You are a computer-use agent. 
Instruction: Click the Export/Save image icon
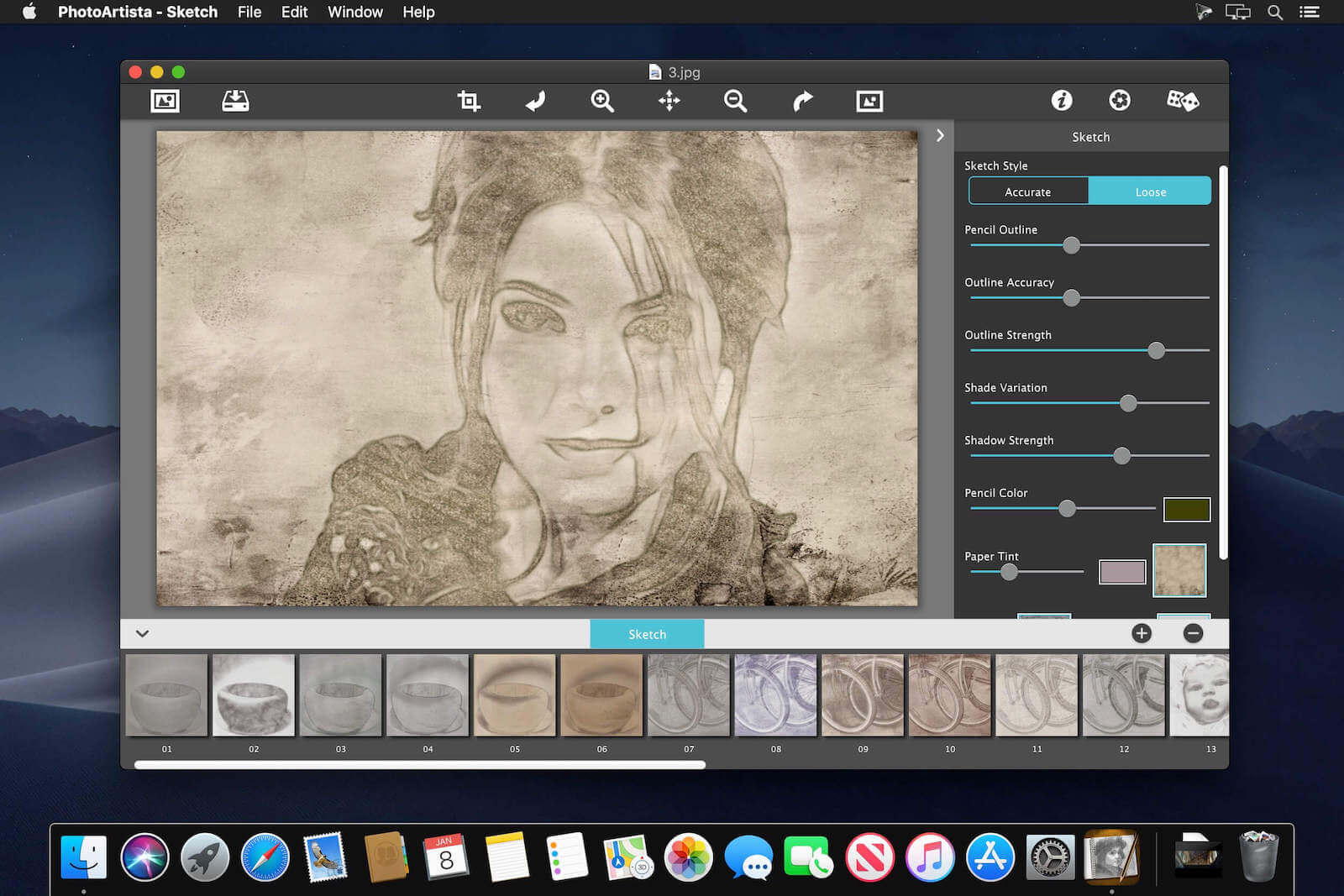(235, 101)
